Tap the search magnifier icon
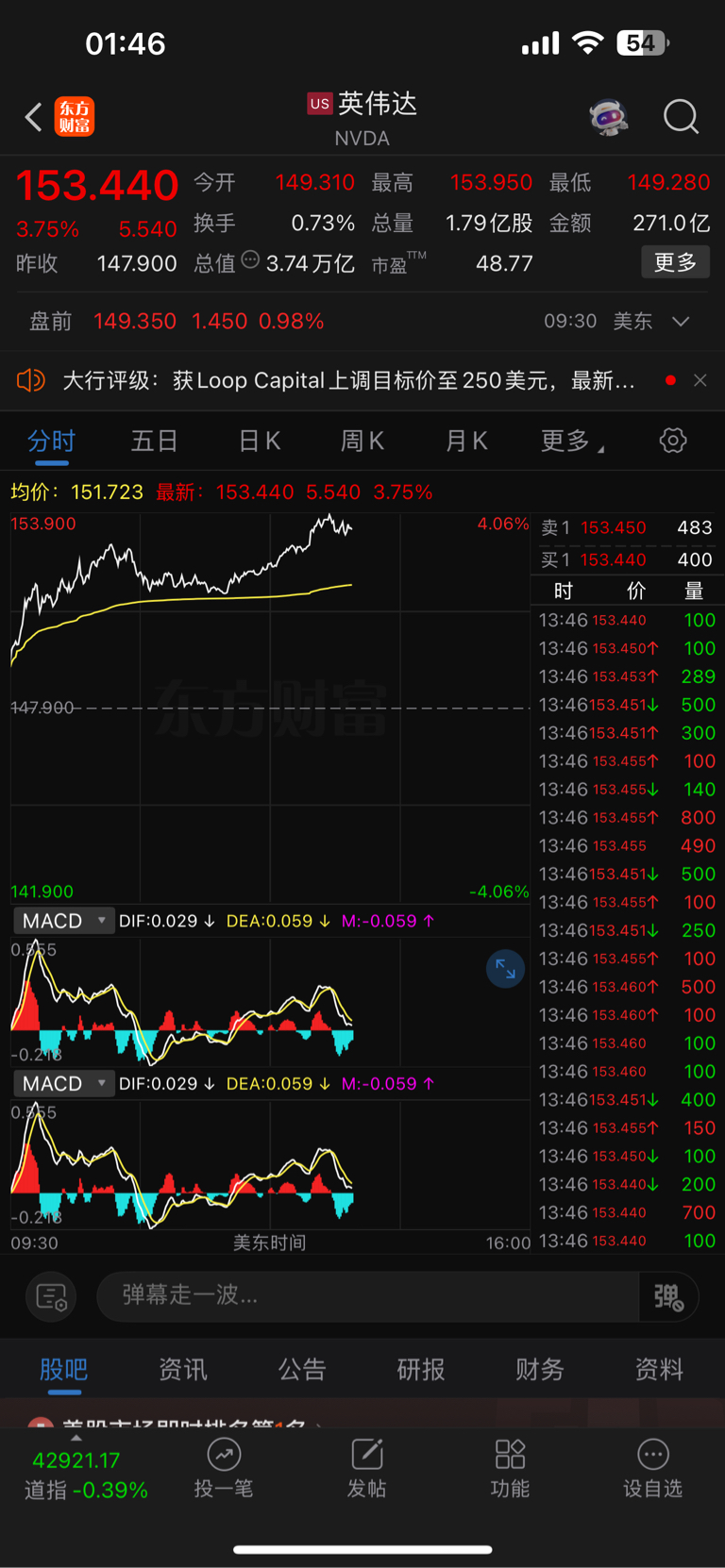725x1568 pixels. 681,117
